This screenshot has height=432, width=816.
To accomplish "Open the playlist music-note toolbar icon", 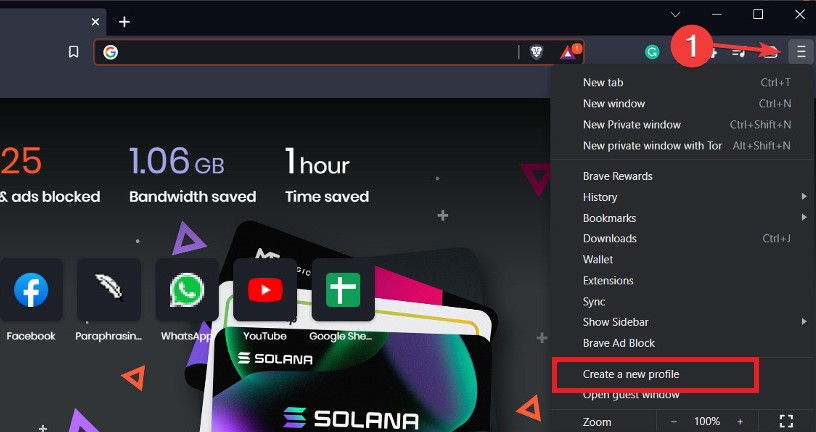I will click(x=739, y=52).
